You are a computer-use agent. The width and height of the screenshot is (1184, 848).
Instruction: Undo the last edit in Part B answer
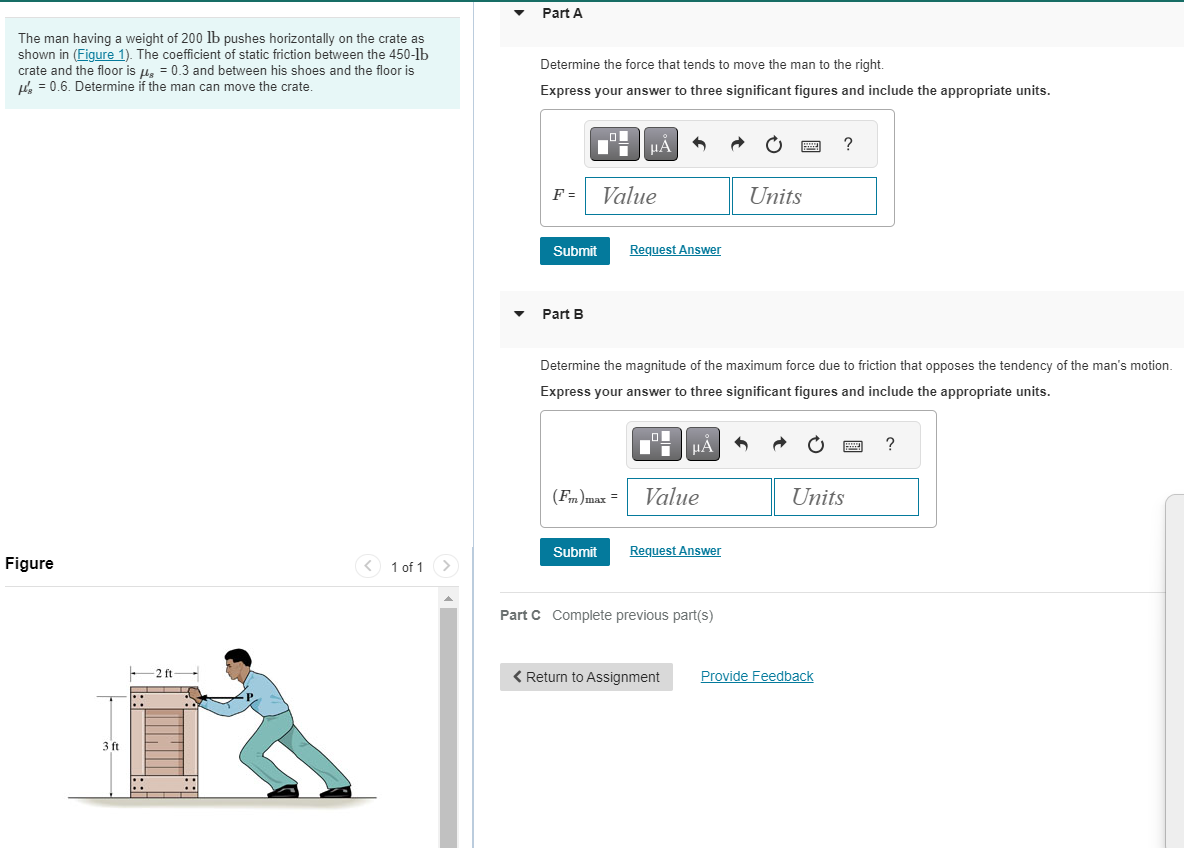pos(742,444)
